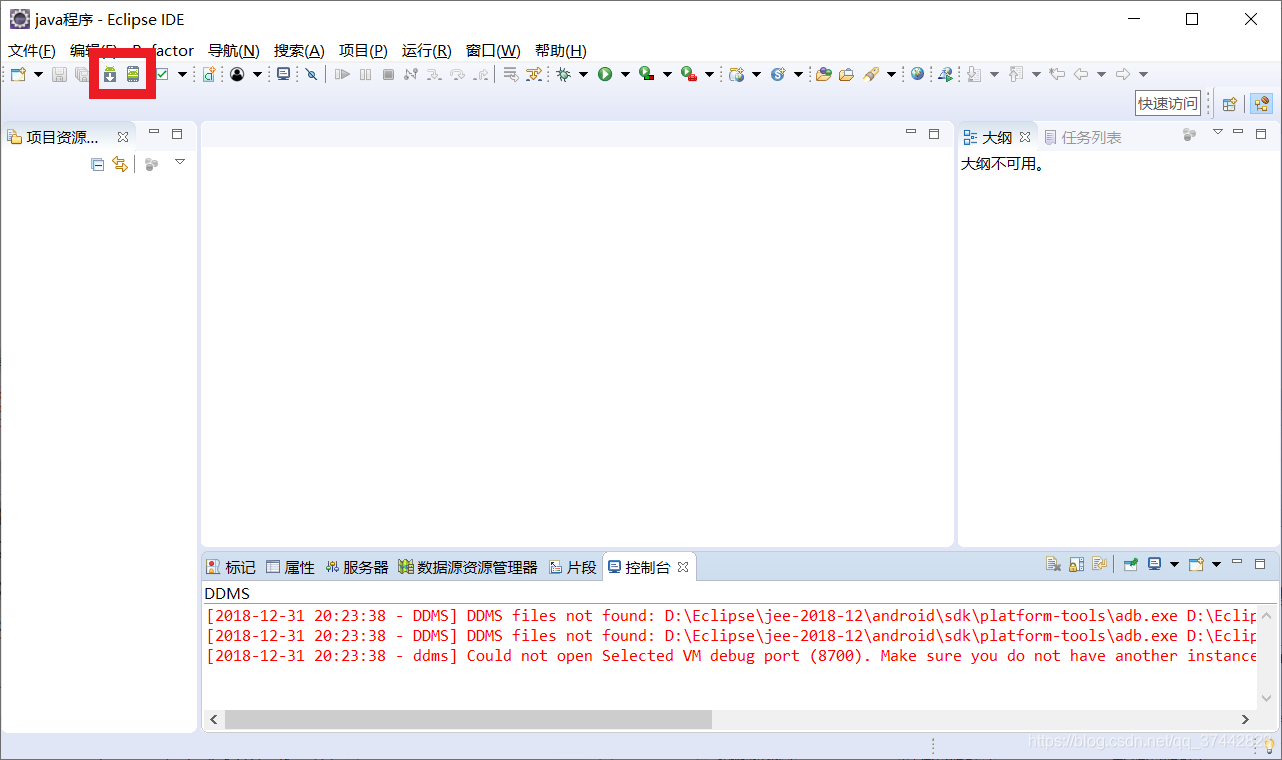
Task: Switch to the 任务列表 tab
Action: coord(1082,137)
